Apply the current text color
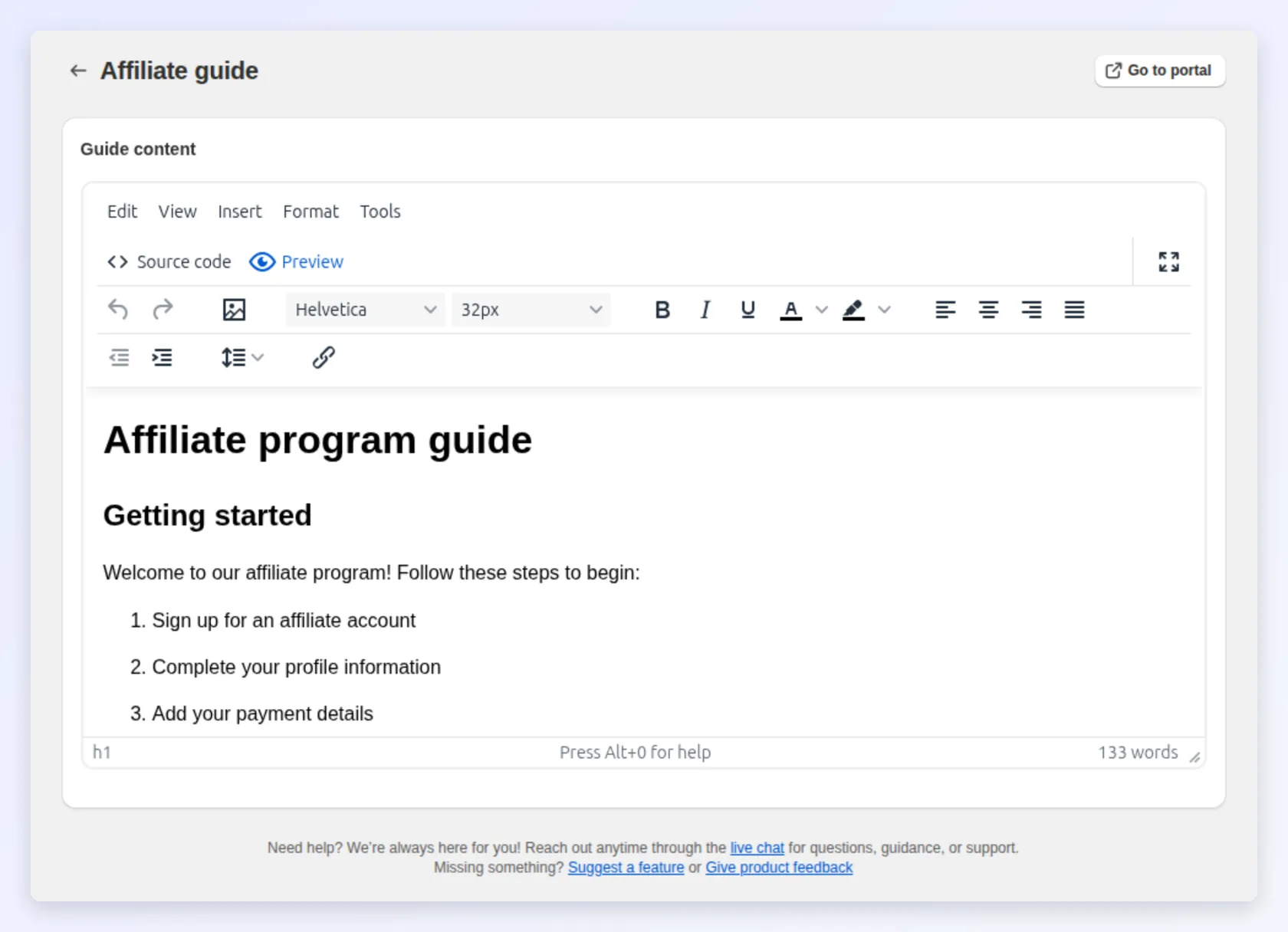Image resolution: width=1288 pixels, height=932 pixels. click(x=791, y=310)
